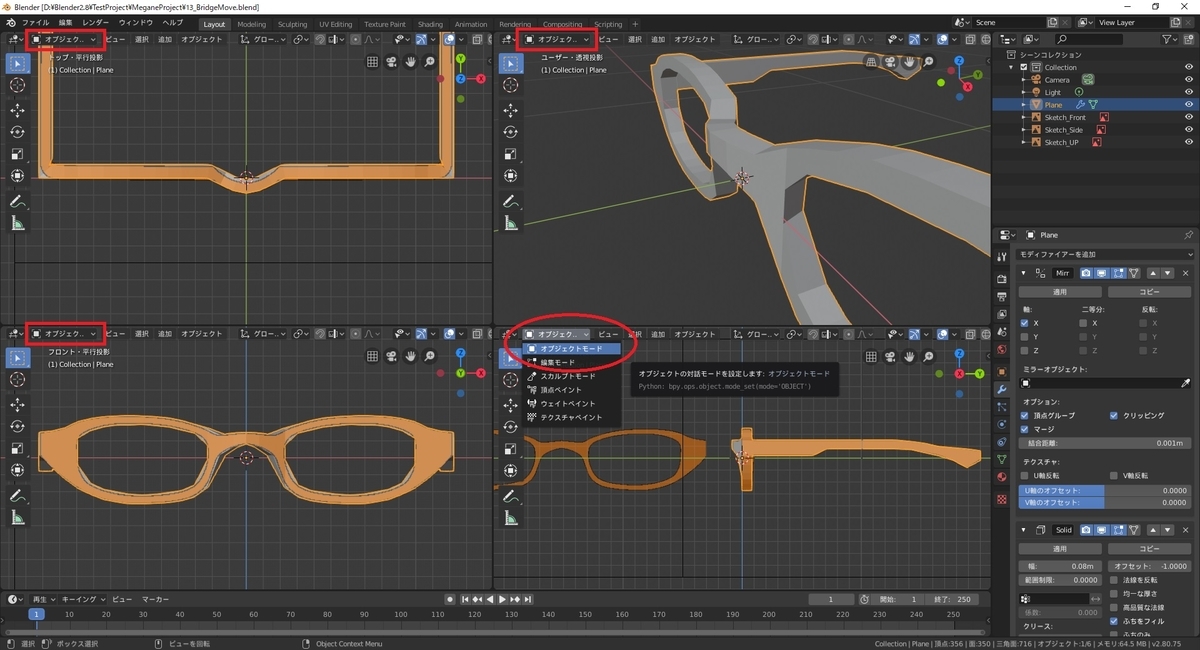Open the ファイル menu
This screenshot has height=650, width=1200.
pyautogui.click(x=35, y=22)
